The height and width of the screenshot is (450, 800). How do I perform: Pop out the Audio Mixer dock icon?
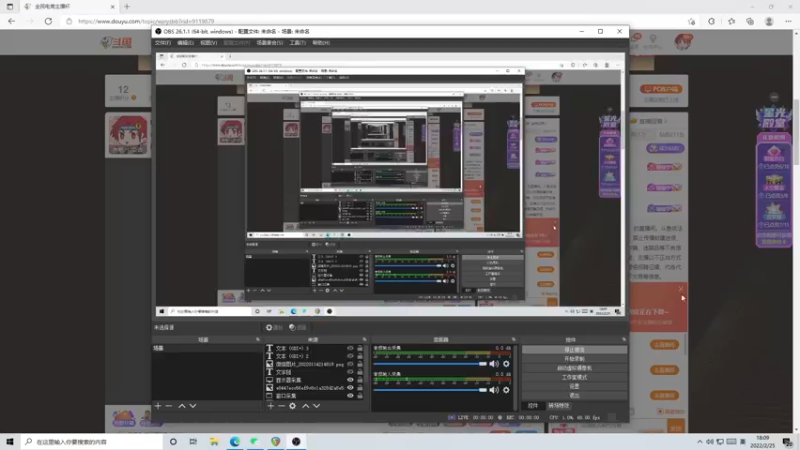514,339
